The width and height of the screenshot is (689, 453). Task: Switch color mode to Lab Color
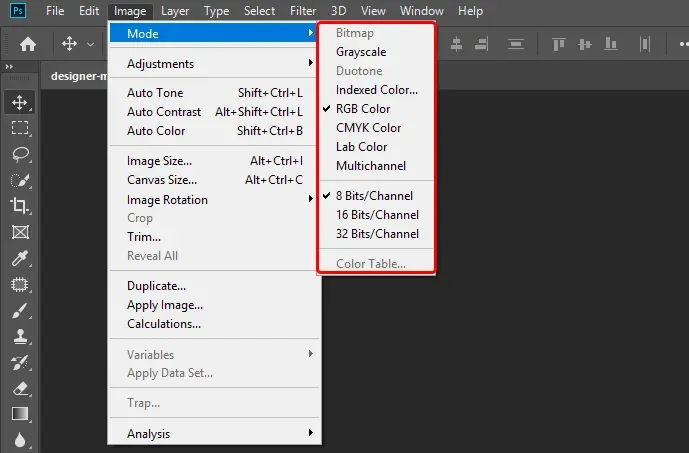point(376,147)
